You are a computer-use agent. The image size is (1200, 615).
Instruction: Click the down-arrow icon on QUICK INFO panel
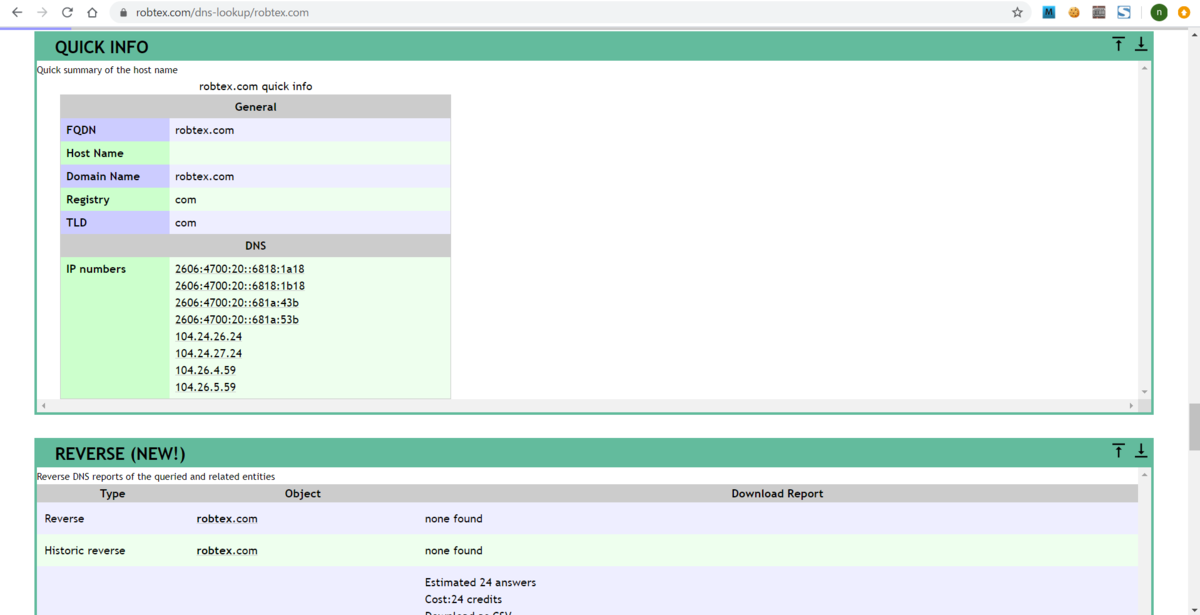coord(1141,44)
